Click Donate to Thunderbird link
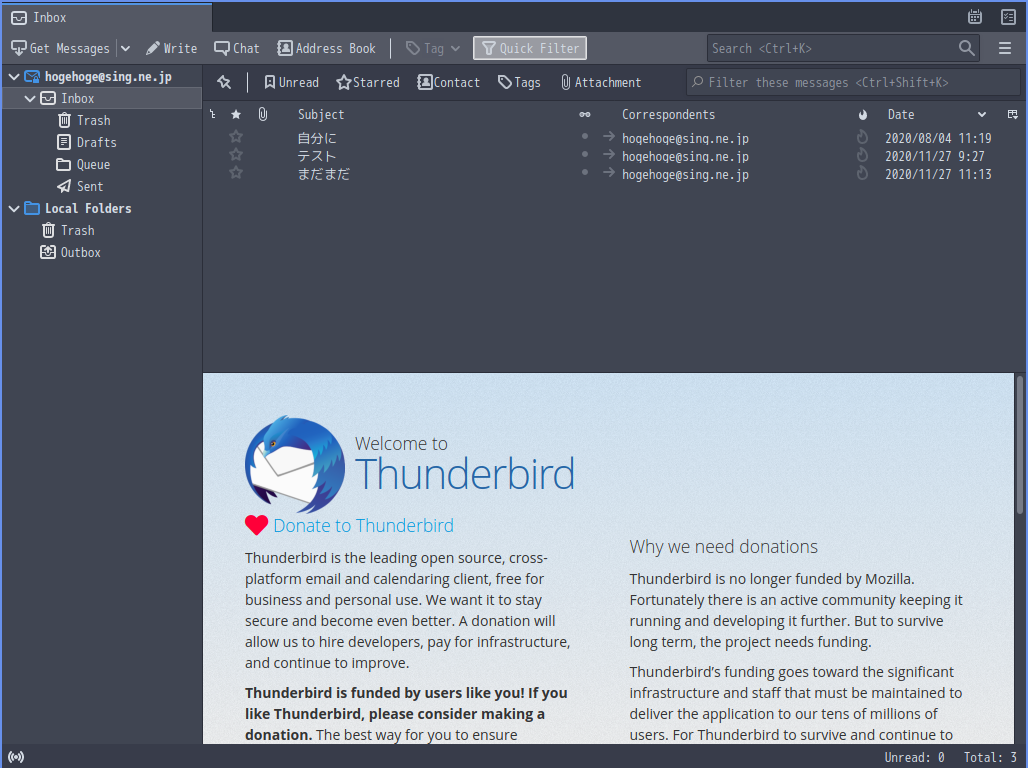This screenshot has height=768, width=1028. tap(363, 525)
